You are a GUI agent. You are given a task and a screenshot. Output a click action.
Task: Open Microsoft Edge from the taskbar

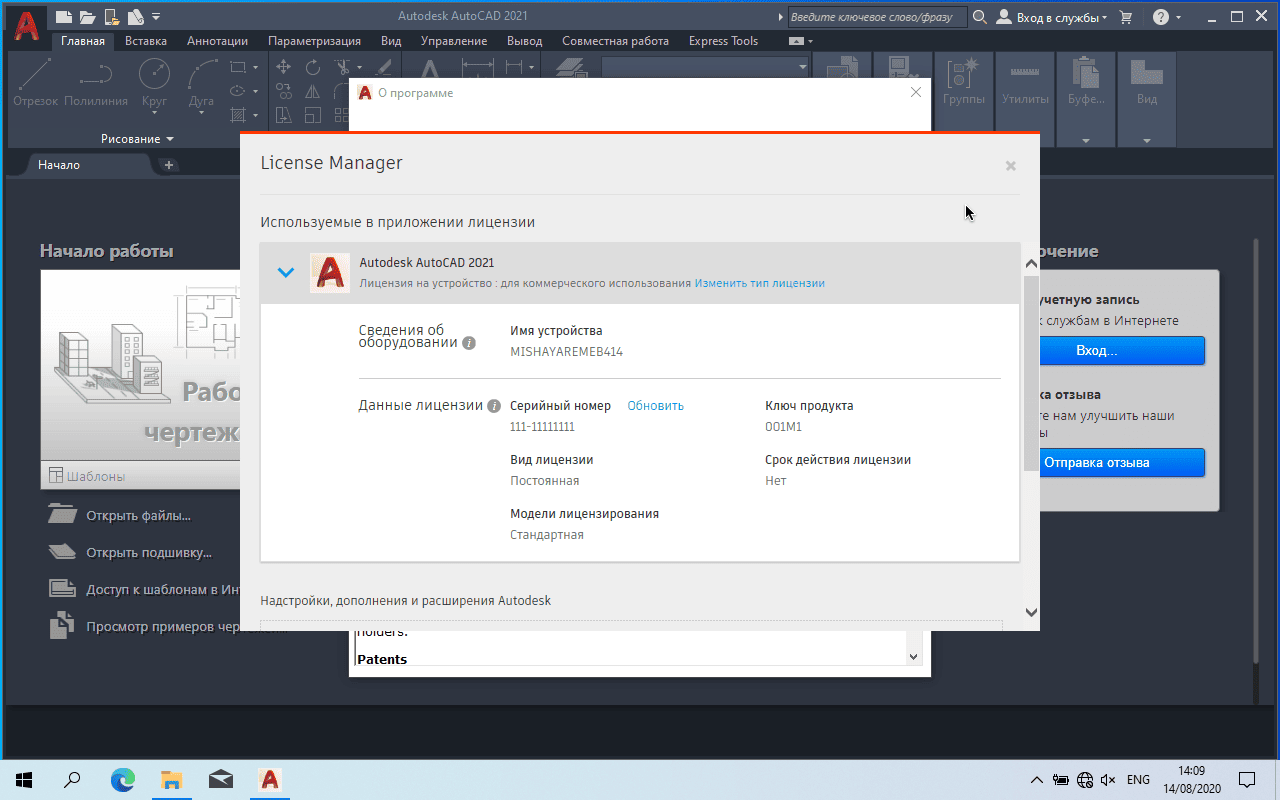tap(123, 780)
